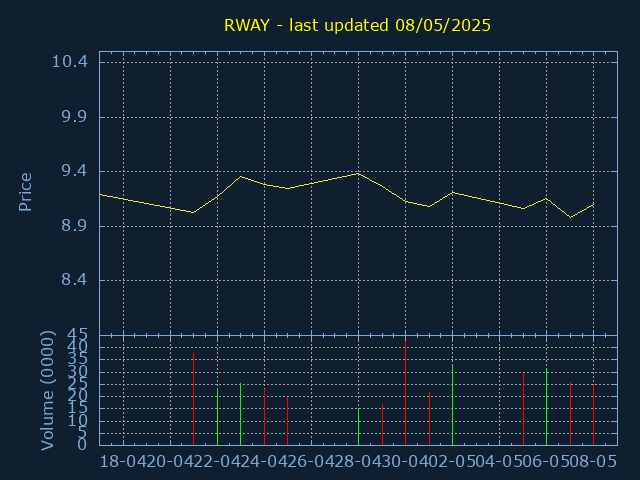This screenshot has width=640, height=480.
Task: Select the 9.4 price tick label
Action: 74,171
